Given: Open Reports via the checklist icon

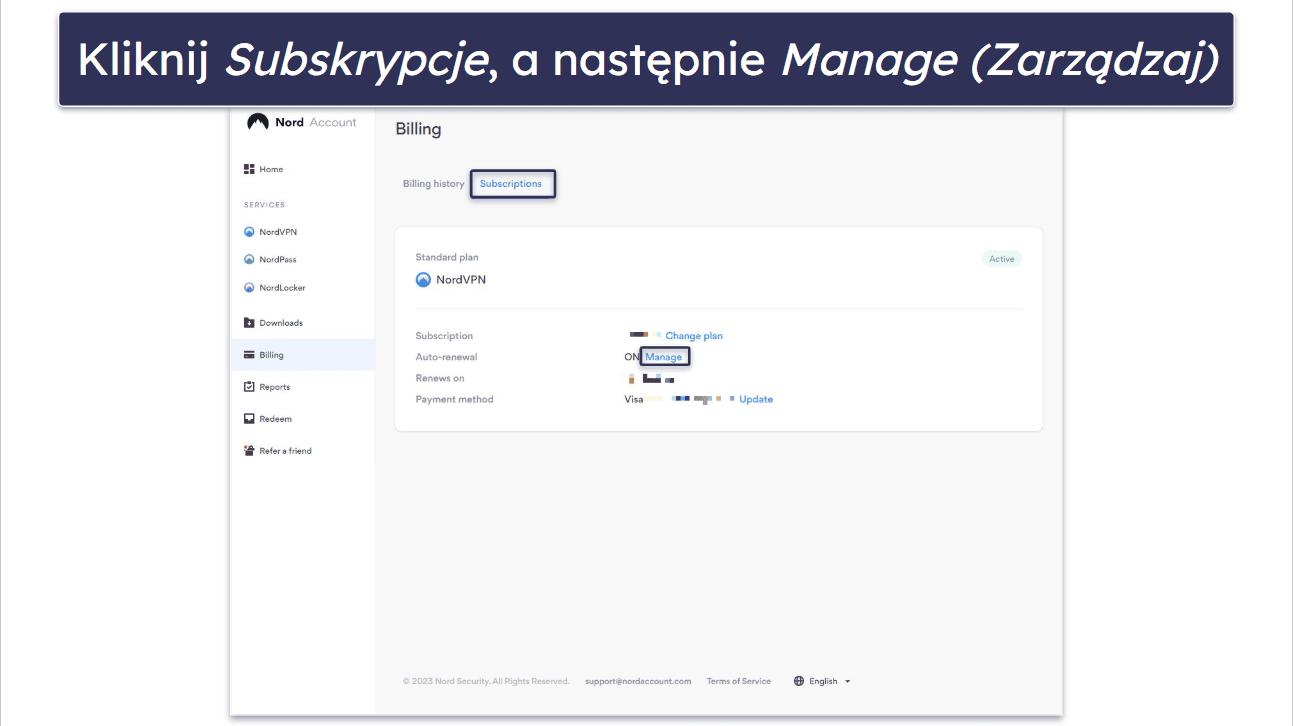Looking at the screenshot, I should tap(249, 387).
